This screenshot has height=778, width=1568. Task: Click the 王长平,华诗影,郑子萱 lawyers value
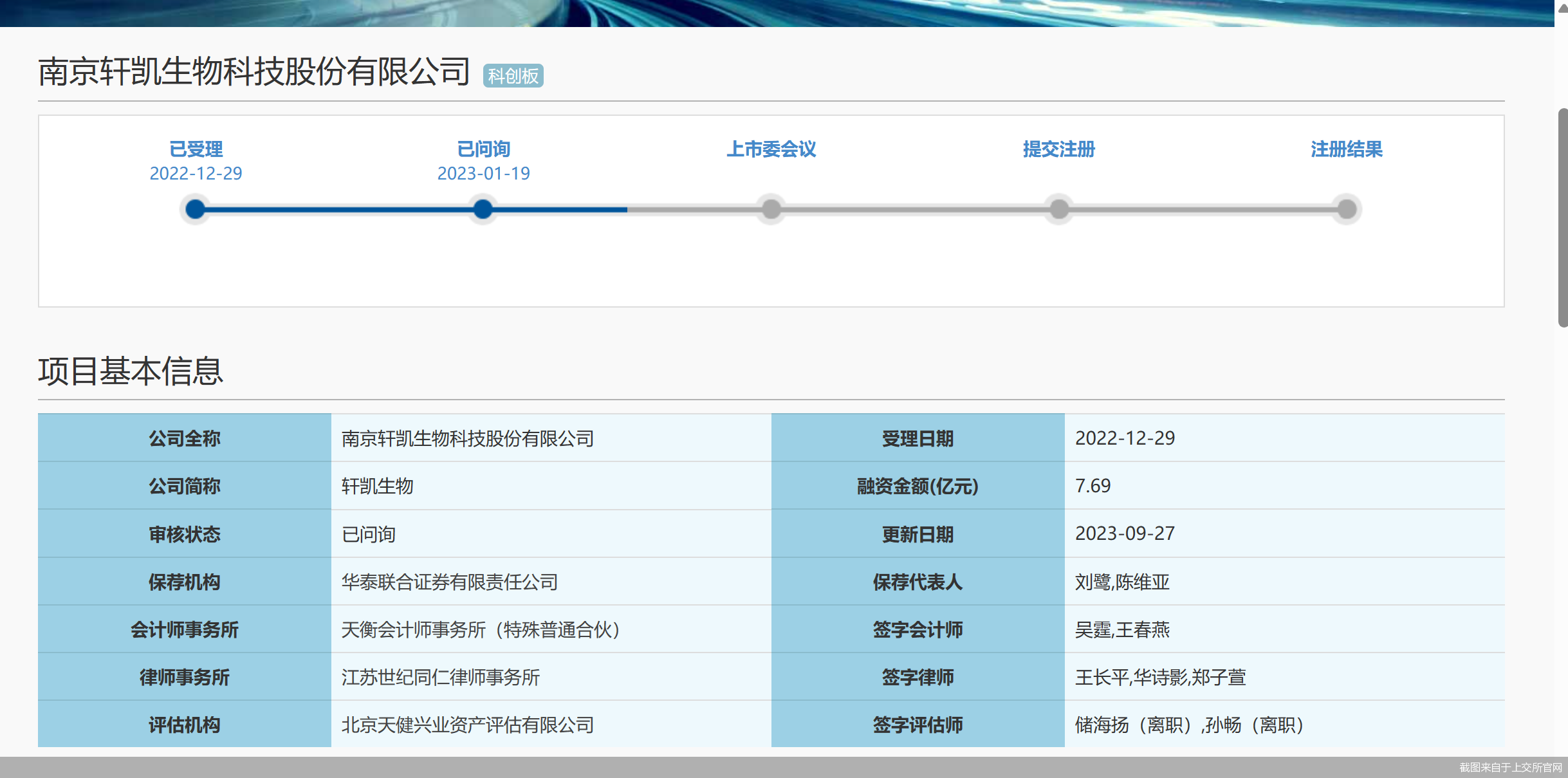tap(1161, 677)
